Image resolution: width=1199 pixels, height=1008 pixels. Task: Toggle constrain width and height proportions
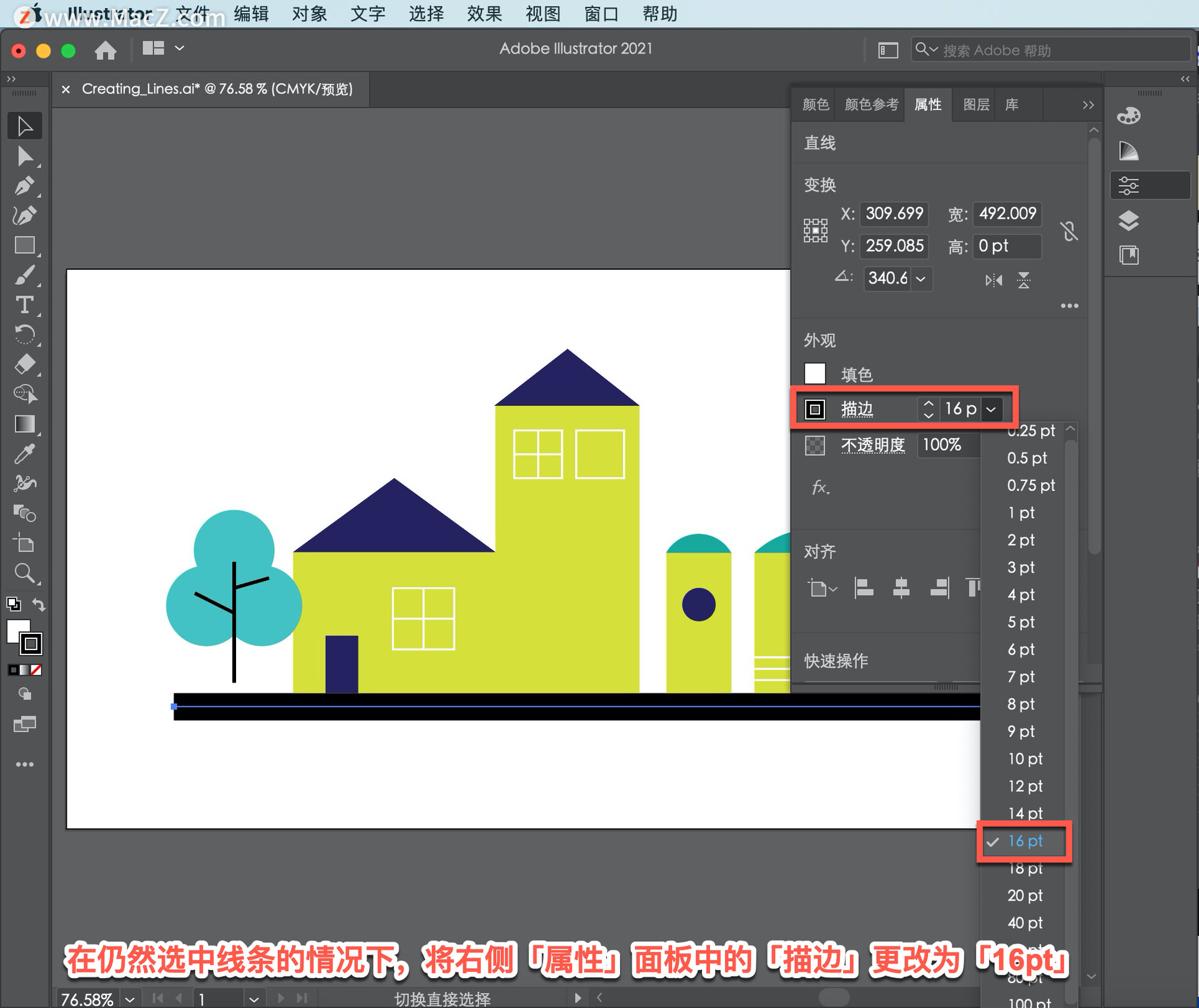point(1069,231)
